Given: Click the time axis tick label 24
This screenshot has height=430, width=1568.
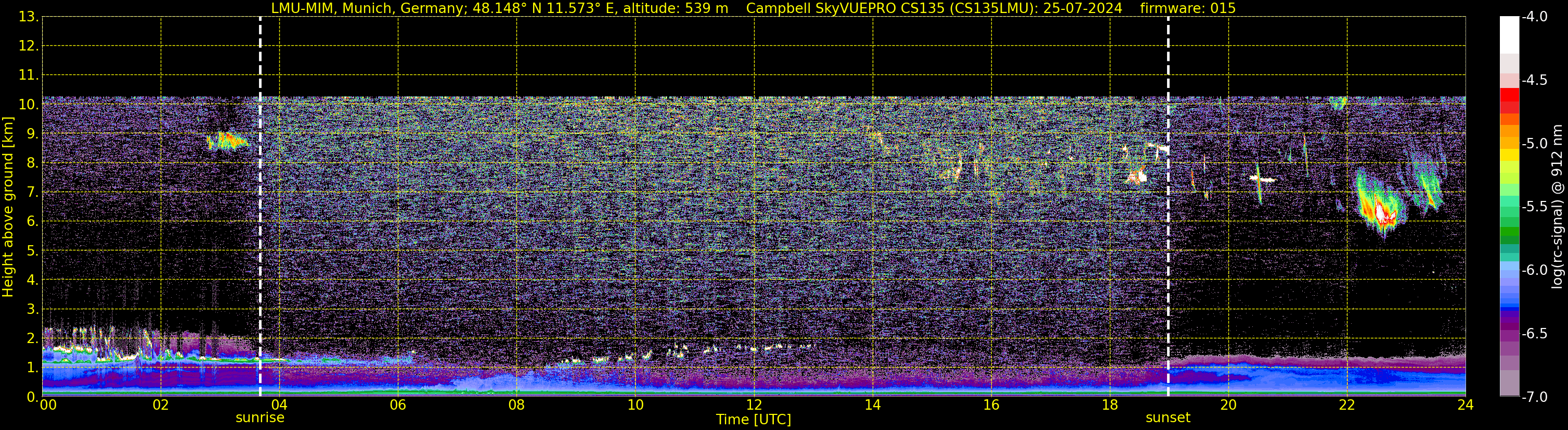Looking at the screenshot, I should tap(1465, 405).
